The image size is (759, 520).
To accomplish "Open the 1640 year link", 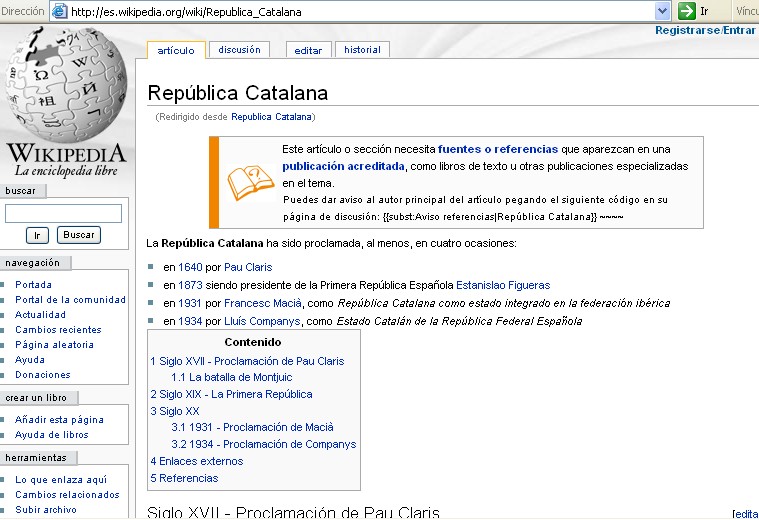I will (x=190, y=267).
